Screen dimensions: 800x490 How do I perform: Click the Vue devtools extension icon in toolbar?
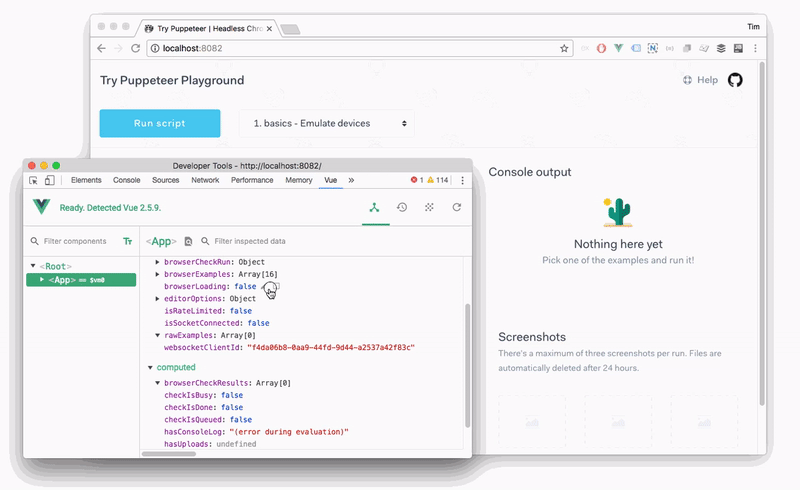pyautogui.click(x=618, y=48)
